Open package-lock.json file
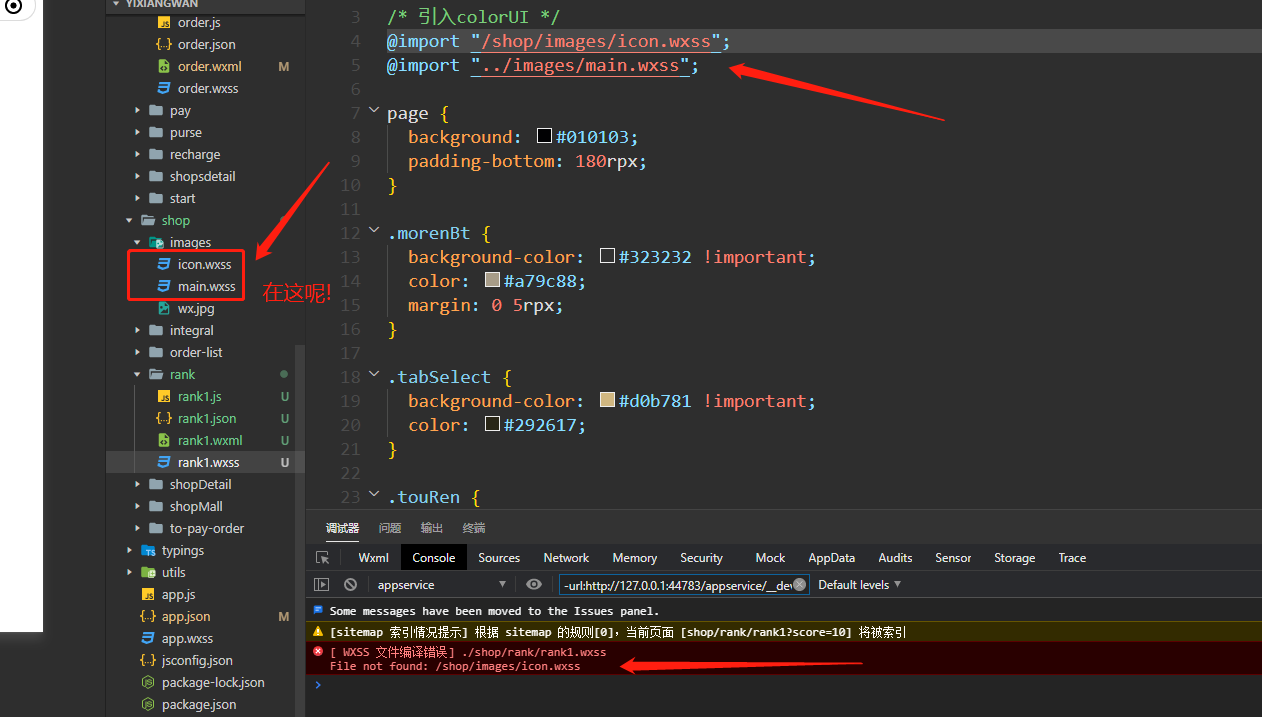This screenshot has width=1262, height=717. 213,682
